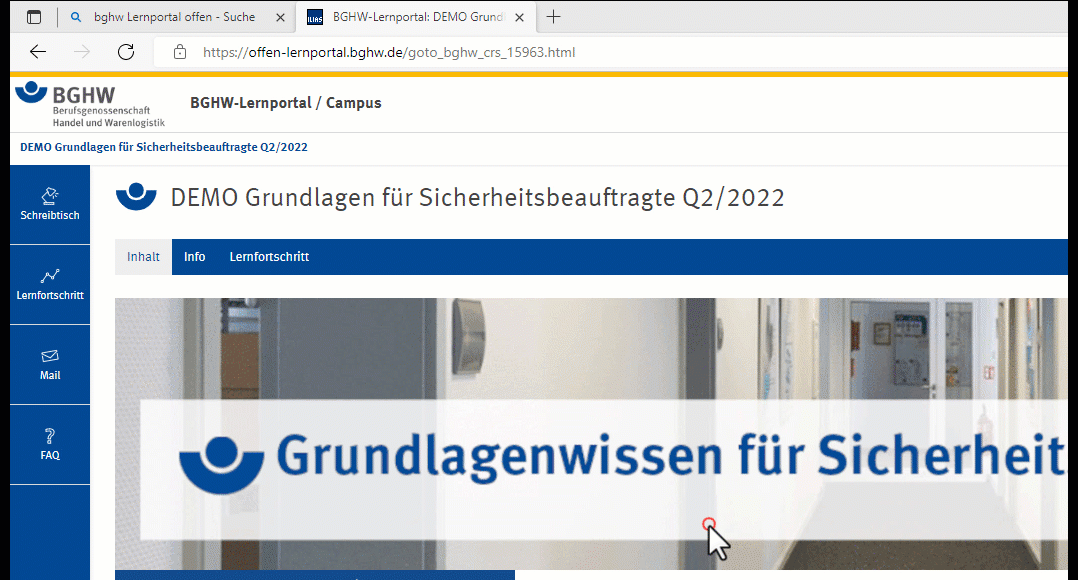Open the Lernfortschritt tab in course bar
The image size is (1078, 580).
270,257
